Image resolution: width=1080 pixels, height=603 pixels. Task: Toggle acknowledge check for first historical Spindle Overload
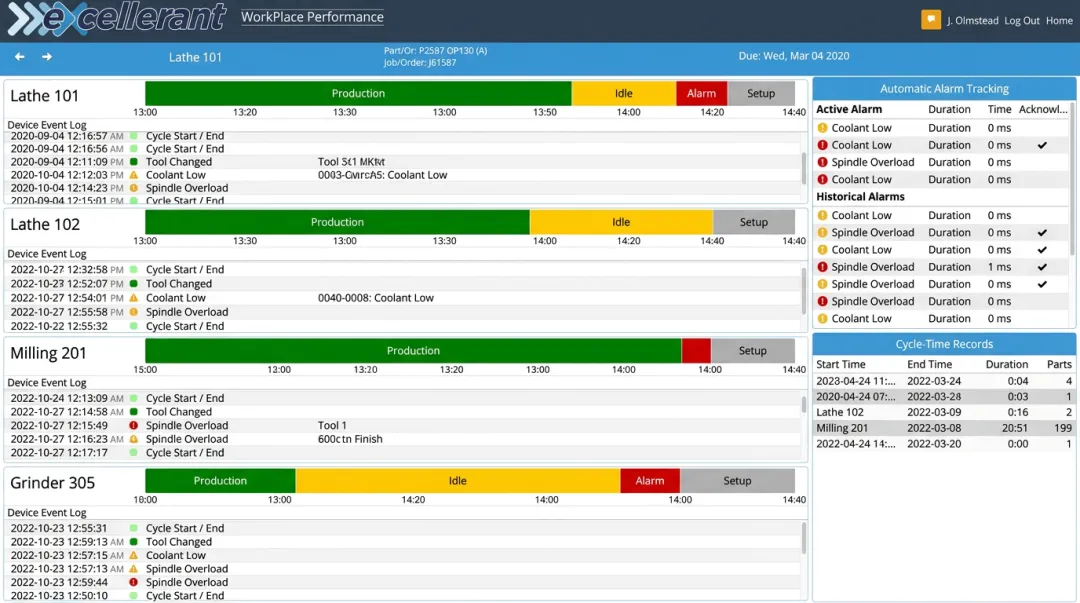[1042, 232]
